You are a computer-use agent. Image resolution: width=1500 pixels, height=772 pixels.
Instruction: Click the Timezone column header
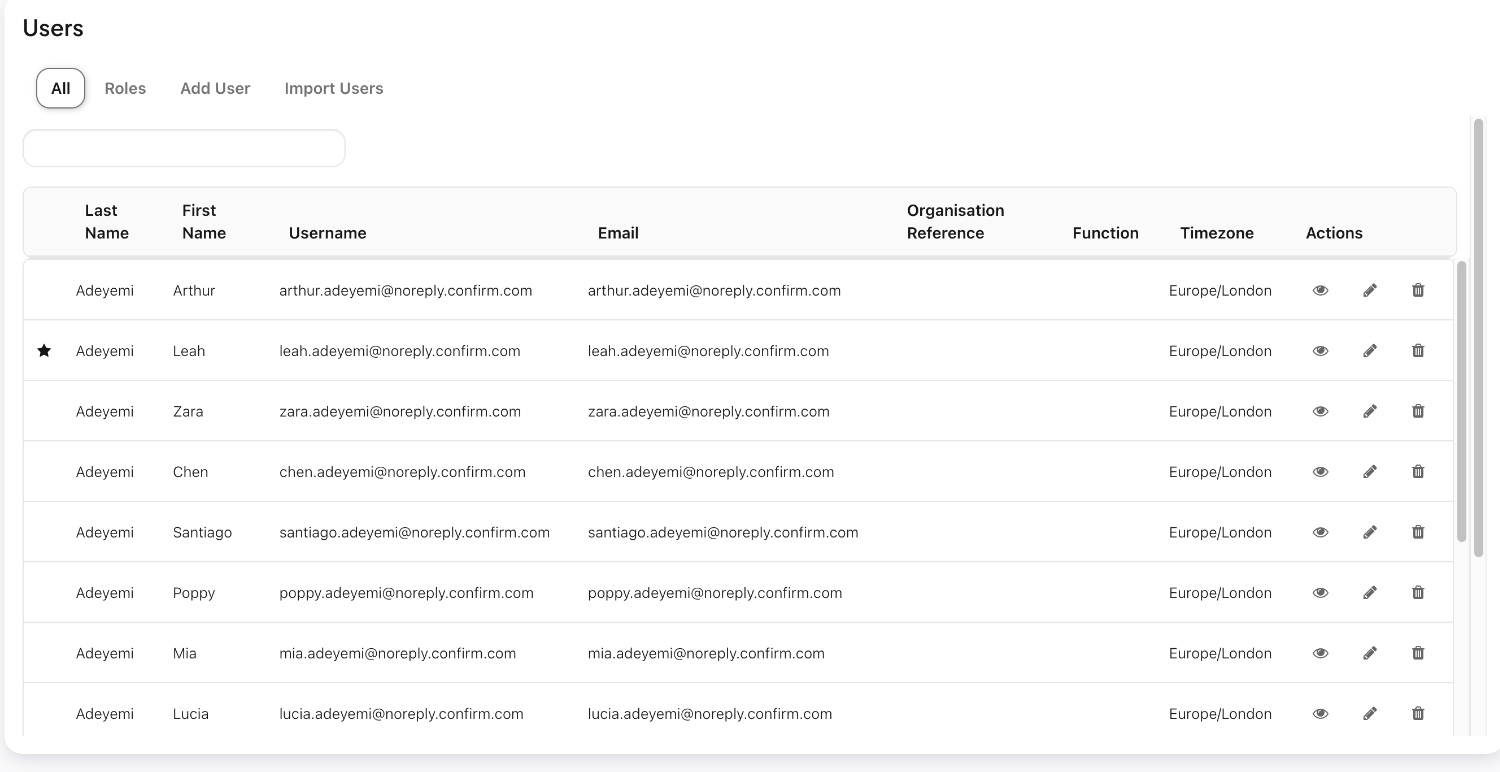pyautogui.click(x=1217, y=233)
